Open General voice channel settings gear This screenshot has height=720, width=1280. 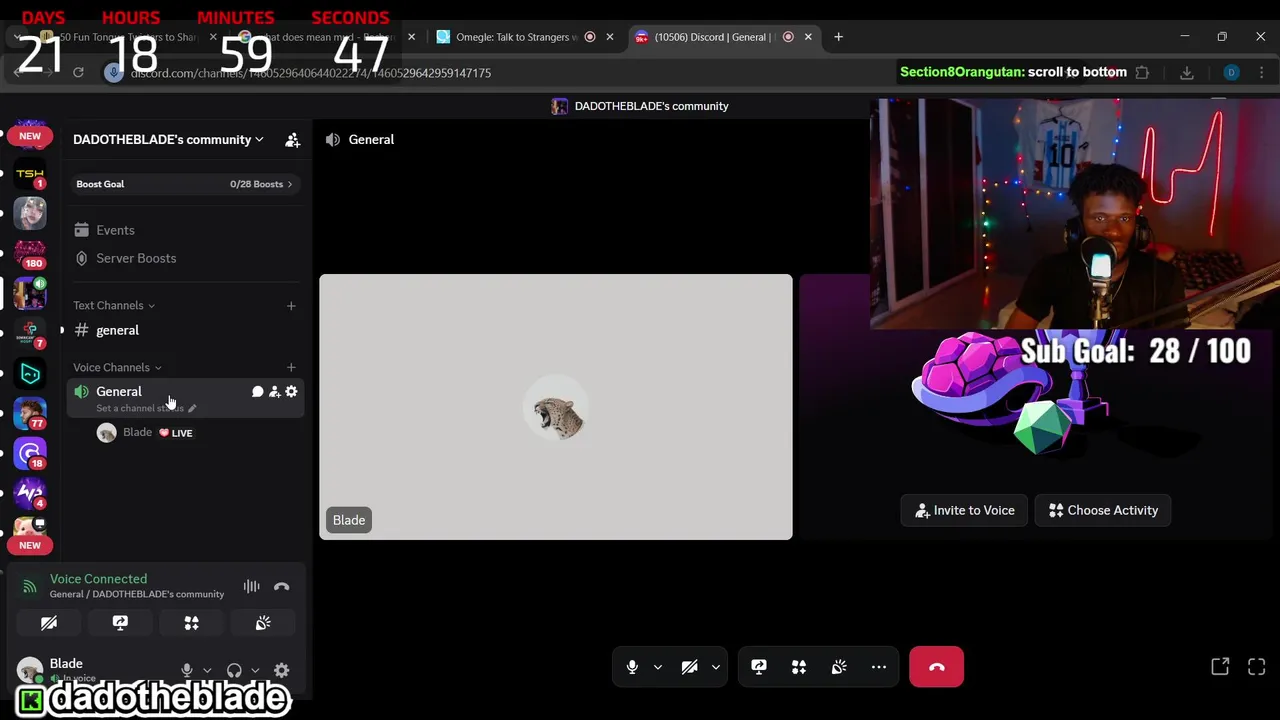tap(291, 392)
